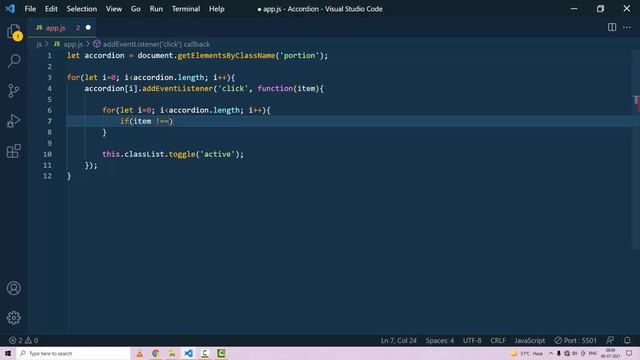Click the VS Code taskbar icon
This screenshot has height=360, width=640.
[x=188, y=353]
